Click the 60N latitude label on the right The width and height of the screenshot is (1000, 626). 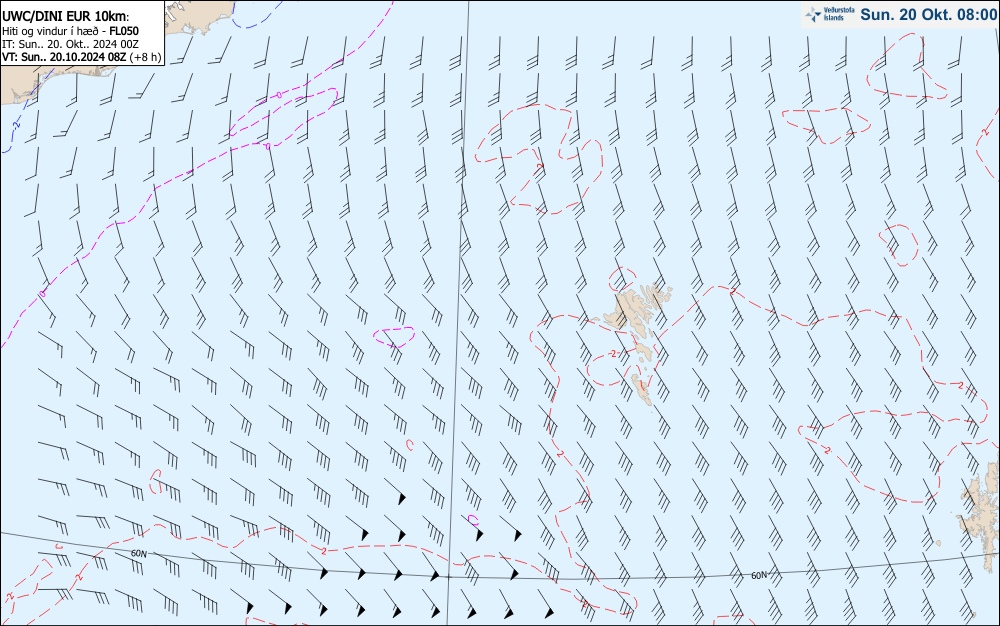(759, 575)
